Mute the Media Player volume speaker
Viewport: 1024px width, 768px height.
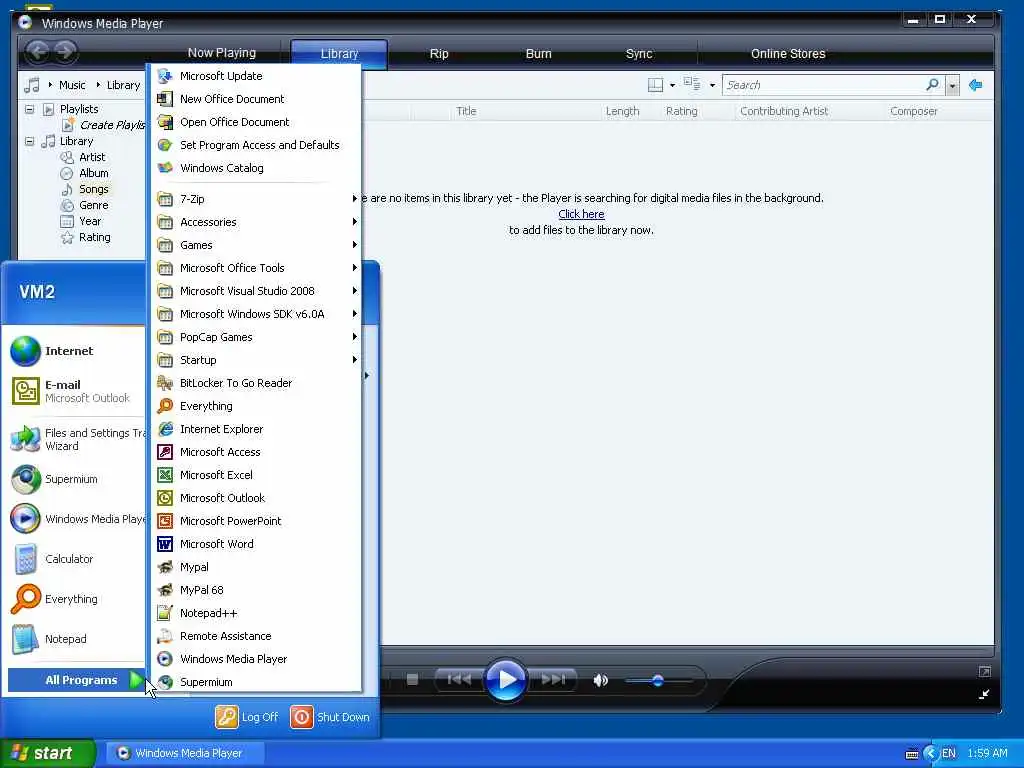(x=600, y=680)
